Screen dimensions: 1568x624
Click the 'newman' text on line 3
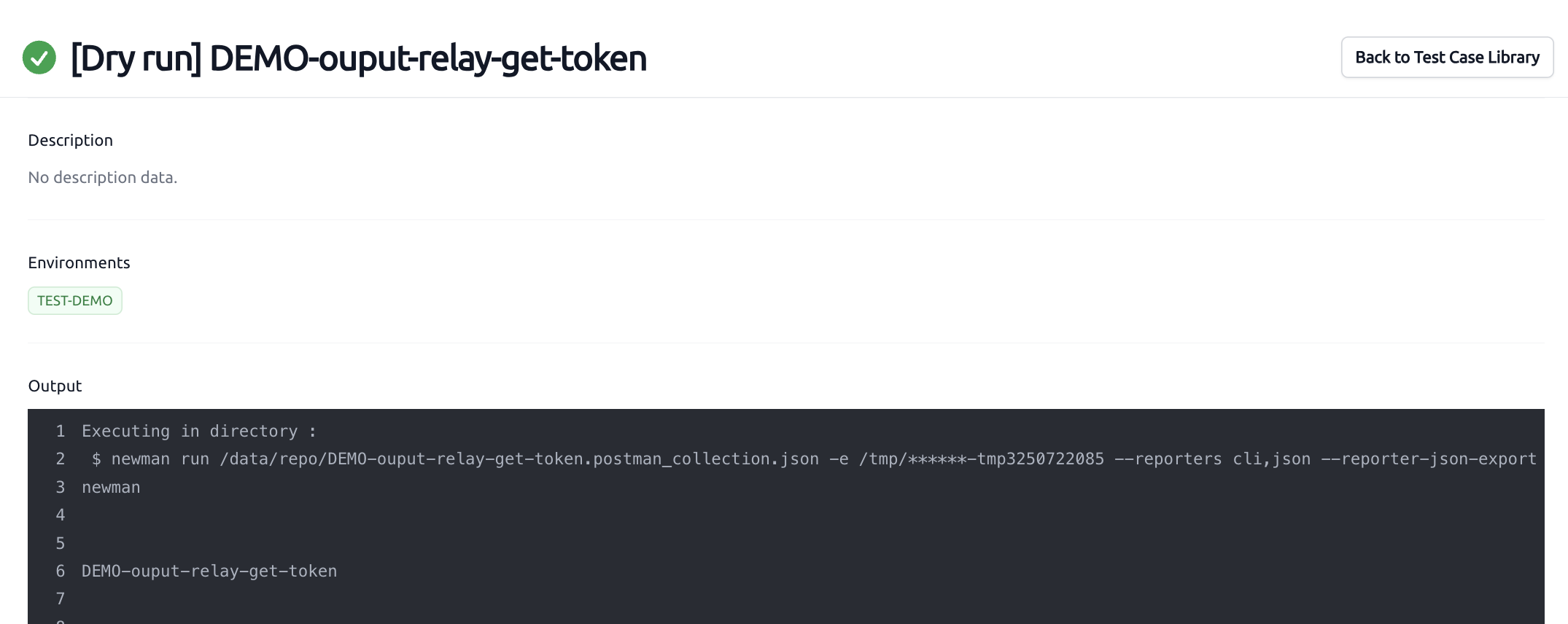tap(111, 487)
